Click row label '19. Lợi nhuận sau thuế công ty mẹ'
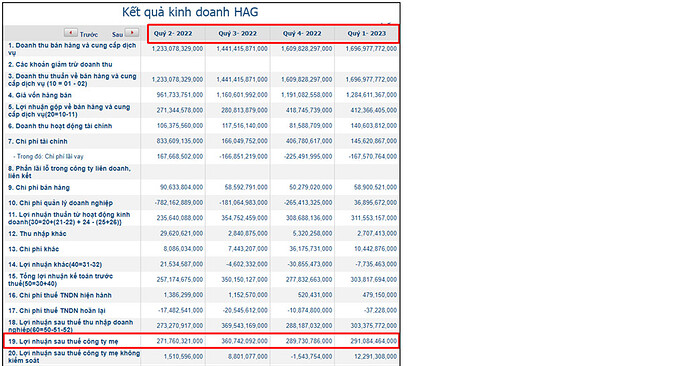The image size is (690, 366). point(63,341)
